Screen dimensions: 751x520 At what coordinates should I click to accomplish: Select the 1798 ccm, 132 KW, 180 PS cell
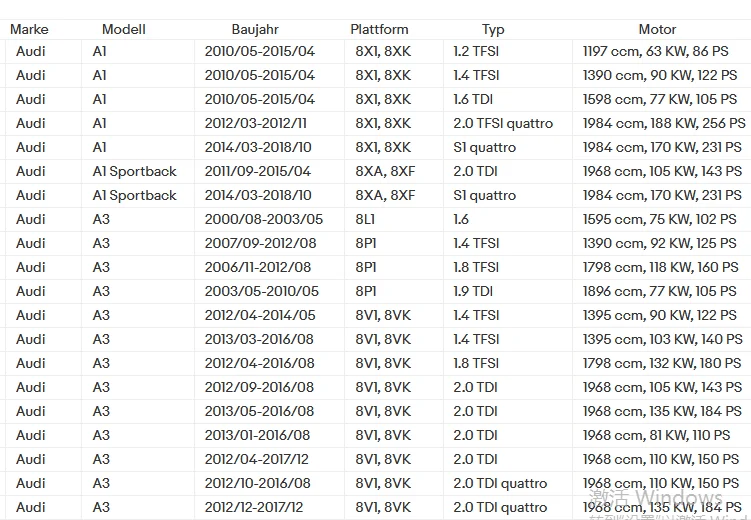pos(662,363)
